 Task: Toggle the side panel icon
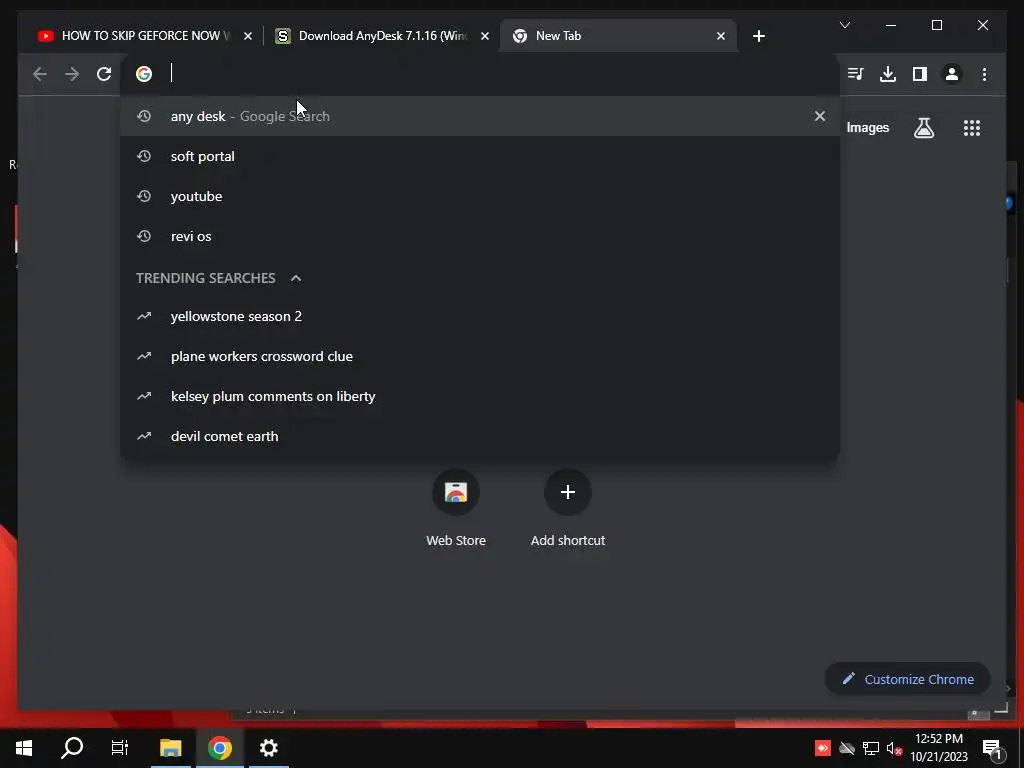point(920,74)
